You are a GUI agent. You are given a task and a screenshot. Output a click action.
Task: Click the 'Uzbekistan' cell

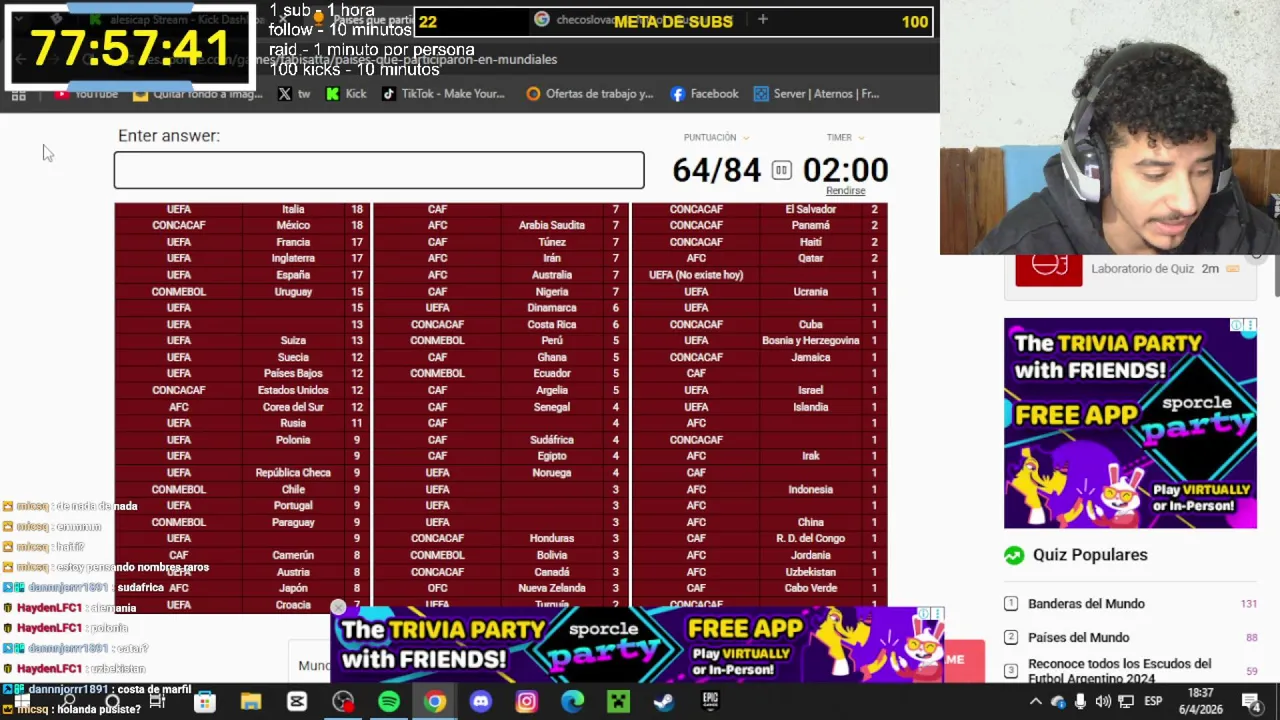(x=811, y=572)
